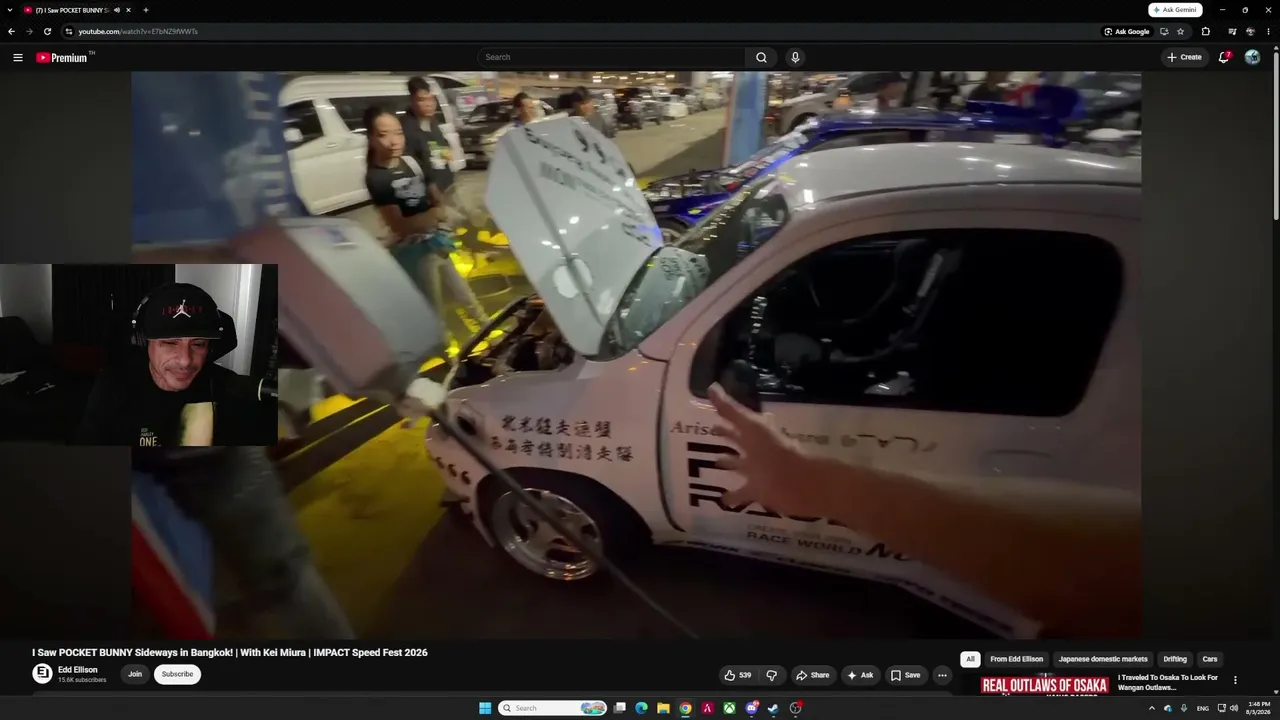Select the All filter chip

pos(970,659)
